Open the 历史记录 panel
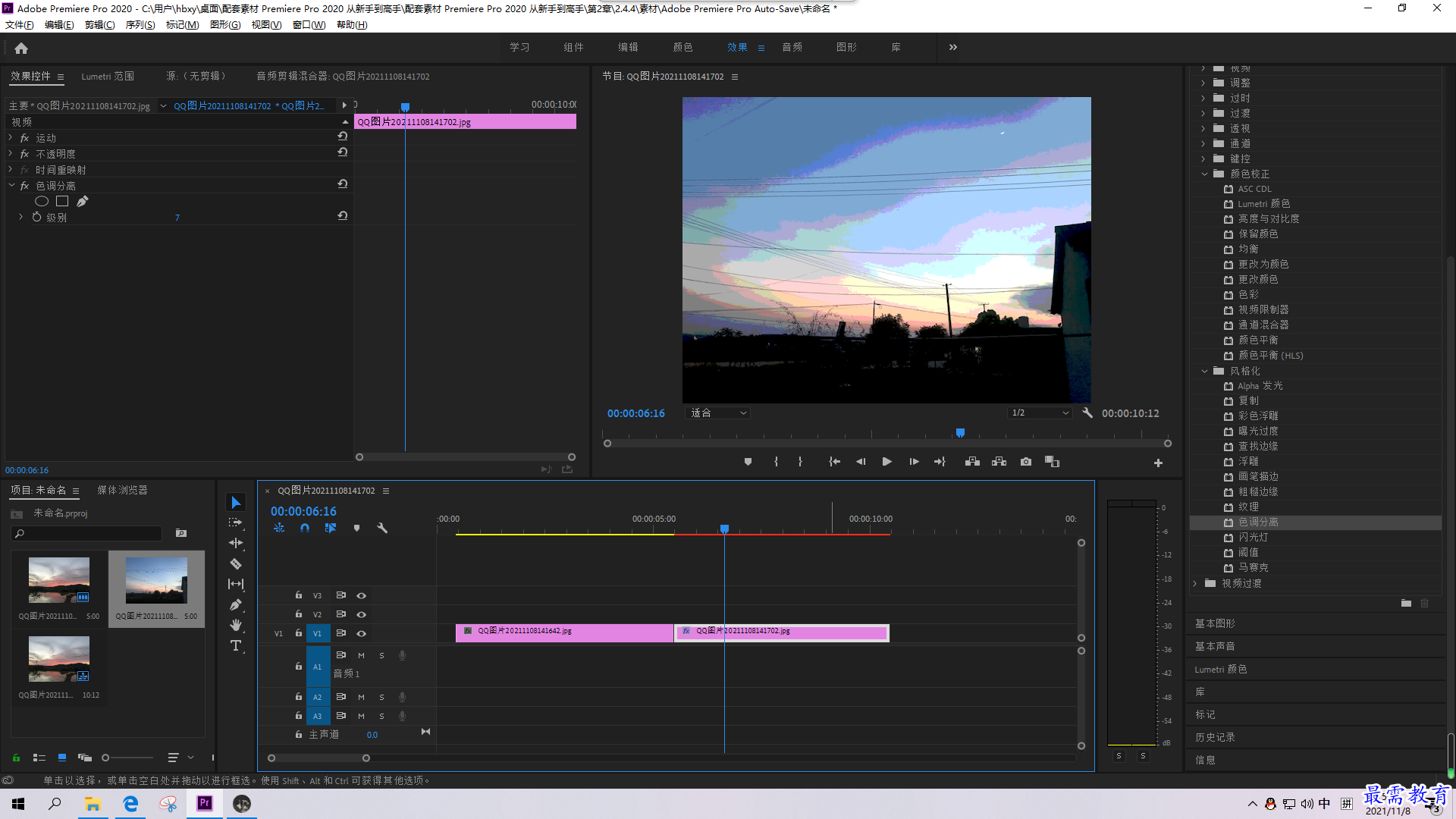Image resolution: width=1456 pixels, height=819 pixels. 1215,737
